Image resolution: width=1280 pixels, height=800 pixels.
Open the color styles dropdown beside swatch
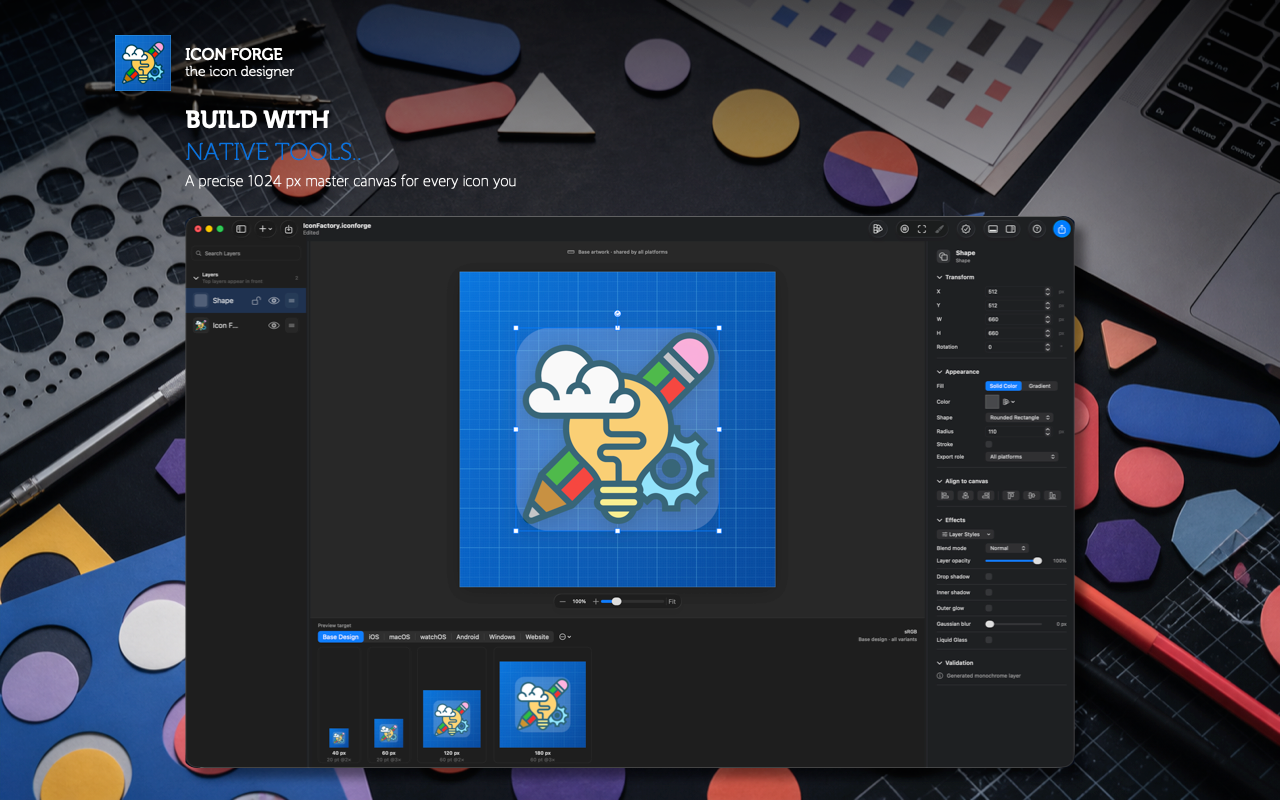click(x=1009, y=402)
